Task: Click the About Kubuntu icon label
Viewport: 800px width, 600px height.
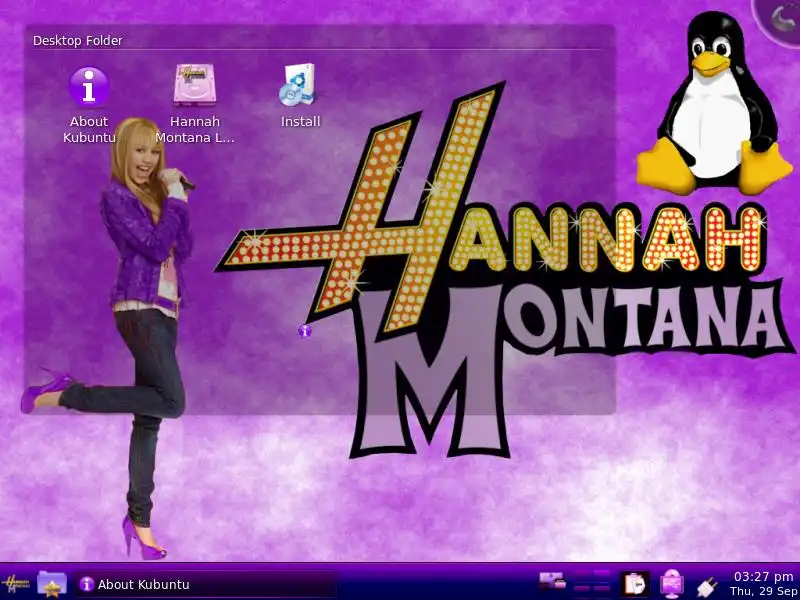Action: [89, 130]
